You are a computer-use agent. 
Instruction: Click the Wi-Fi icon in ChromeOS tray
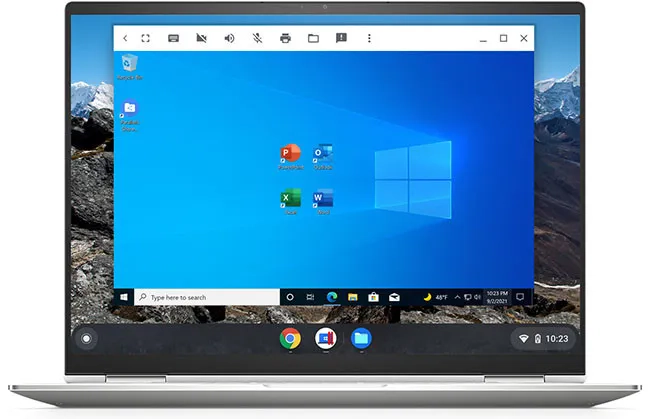[x=524, y=339]
